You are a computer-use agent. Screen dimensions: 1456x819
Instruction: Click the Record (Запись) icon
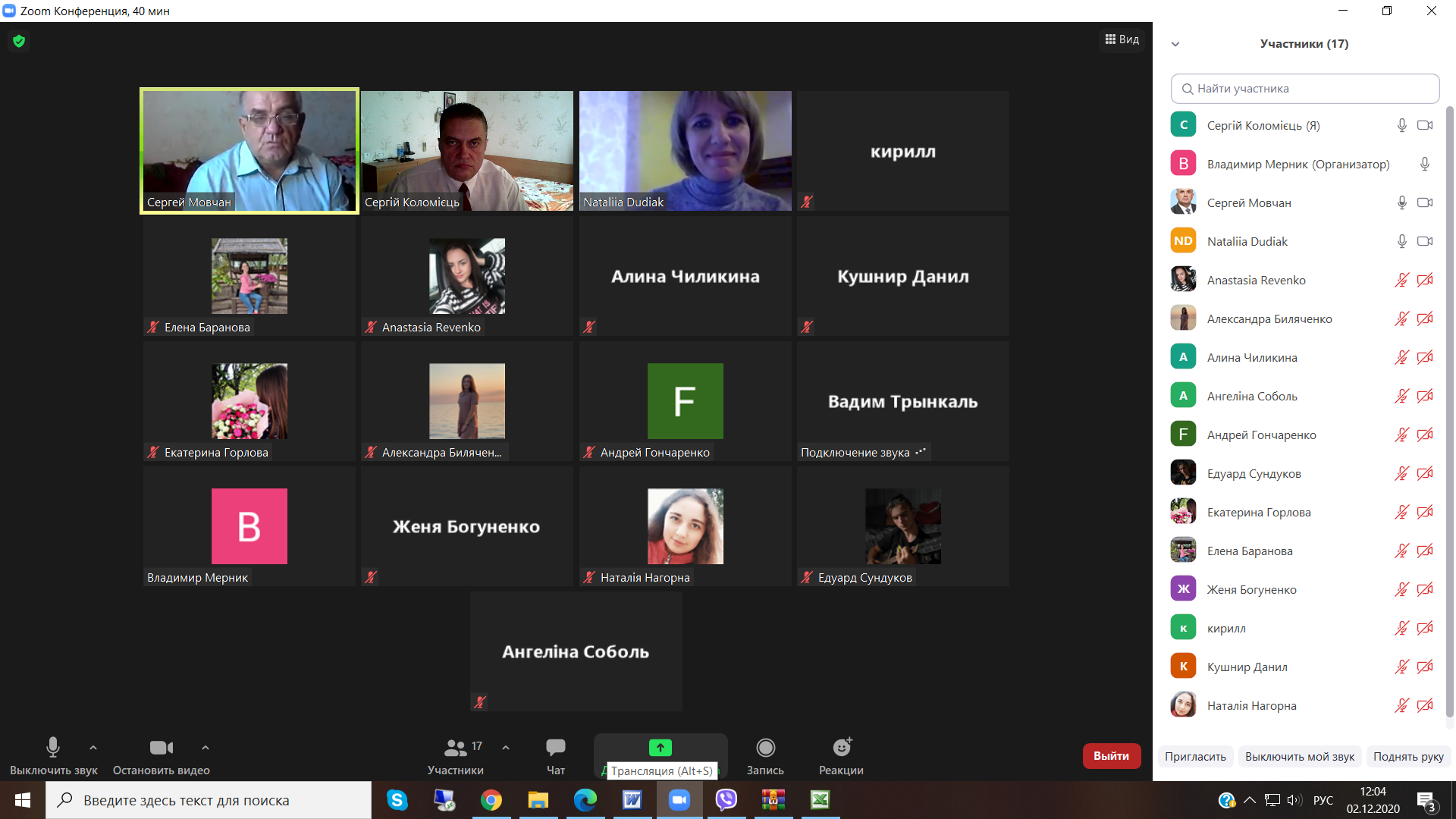coord(765,748)
